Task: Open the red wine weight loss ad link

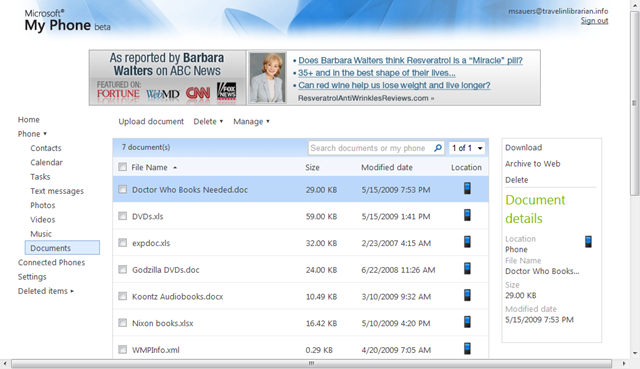Action: pos(394,85)
